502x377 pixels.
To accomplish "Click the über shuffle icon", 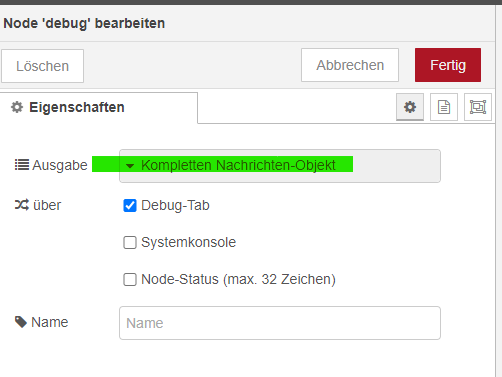I will (x=22, y=205).
